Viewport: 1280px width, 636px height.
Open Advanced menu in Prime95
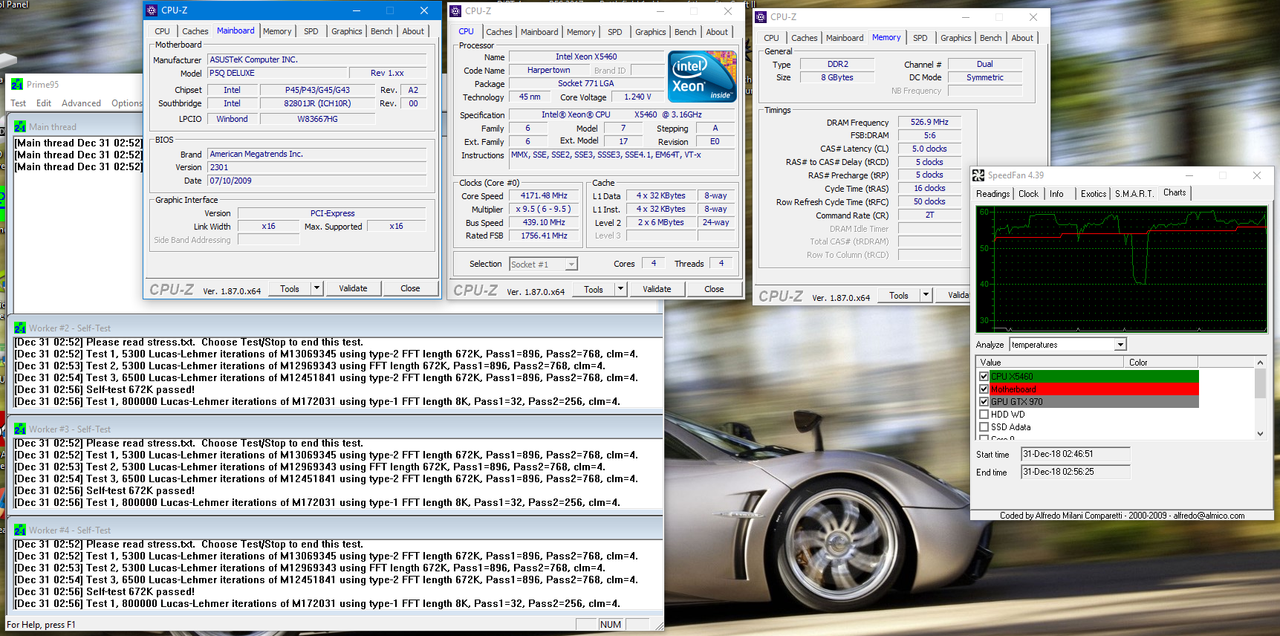click(81, 103)
